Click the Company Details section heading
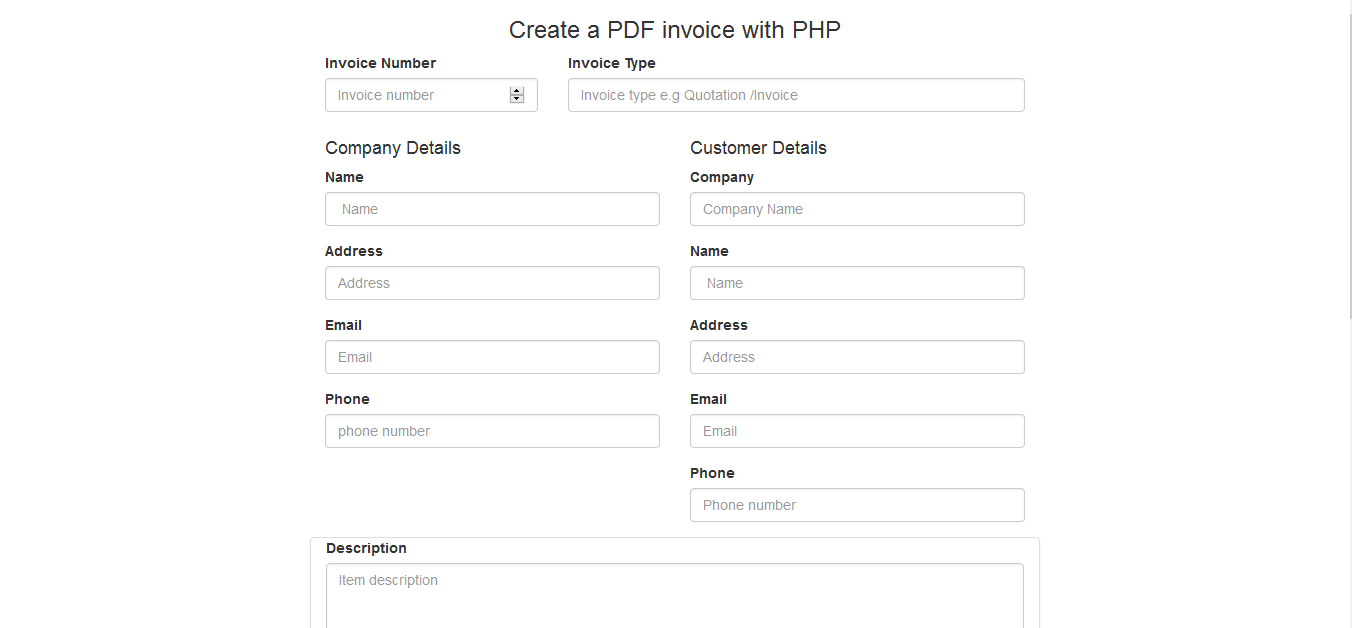Image resolution: width=1352 pixels, height=628 pixels. [x=392, y=147]
